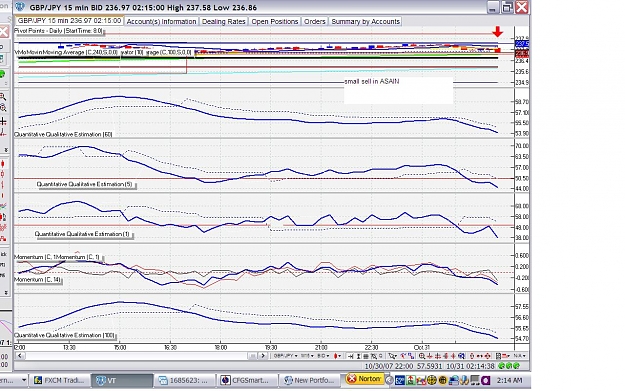625x391 pixels.
Task: Select Quantitative Qualitative Estimation (60) label
Action: [63, 134]
